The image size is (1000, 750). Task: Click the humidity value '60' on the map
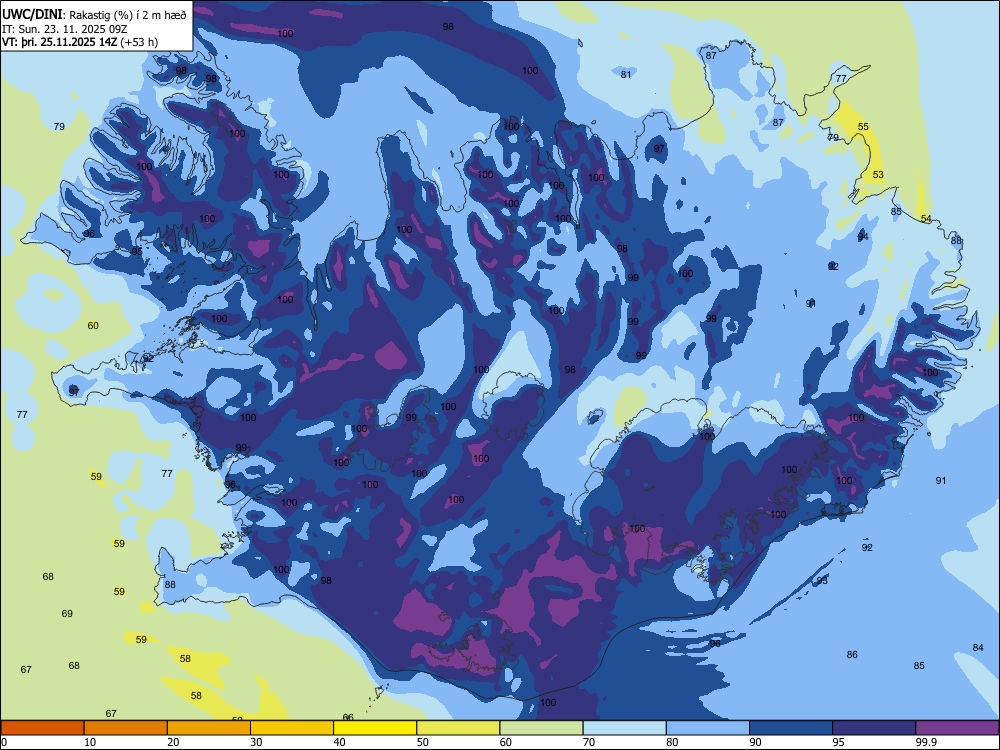click(93, 326)
